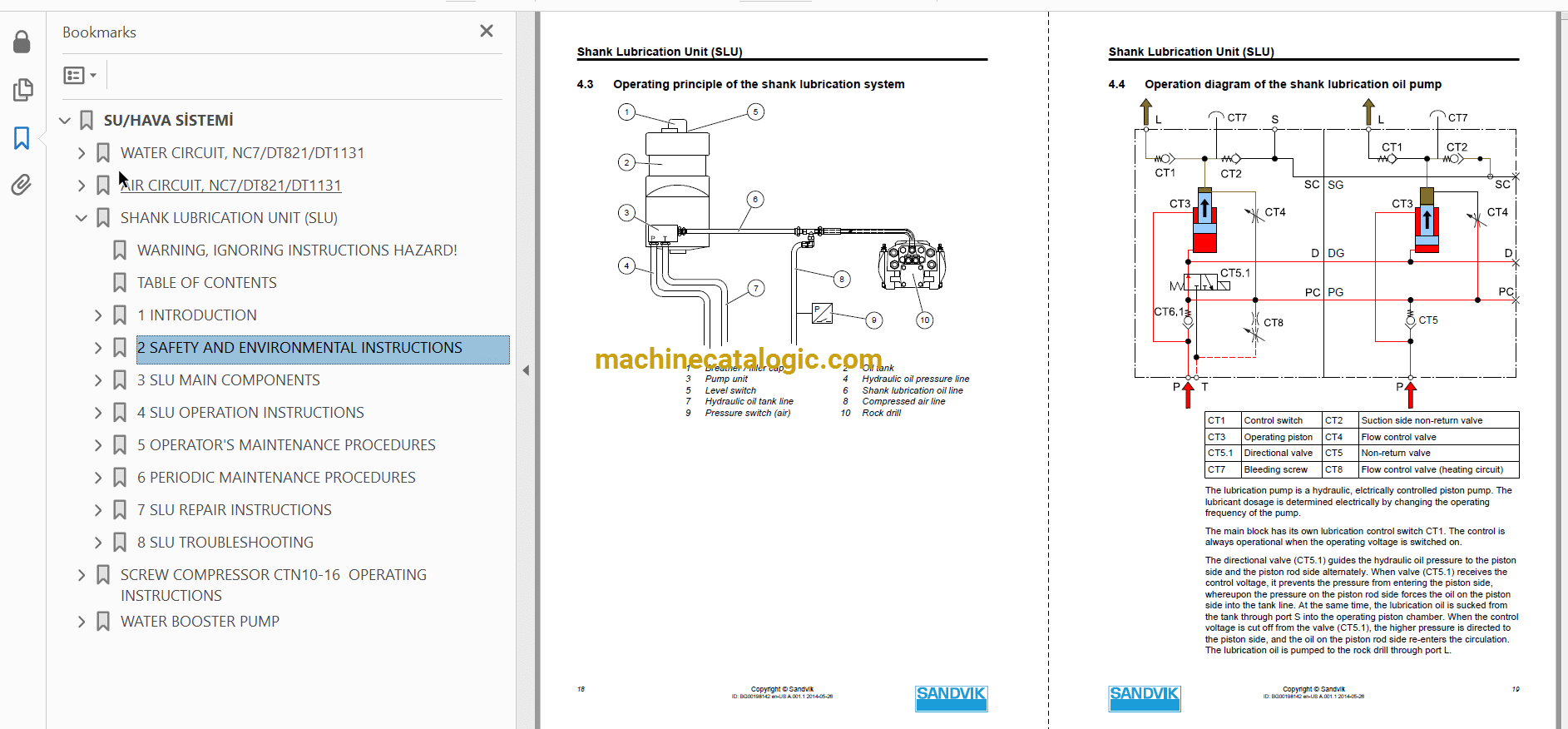
Task: Click the 'Suction side non-return valve' table cell
Action: (1438, 420)
